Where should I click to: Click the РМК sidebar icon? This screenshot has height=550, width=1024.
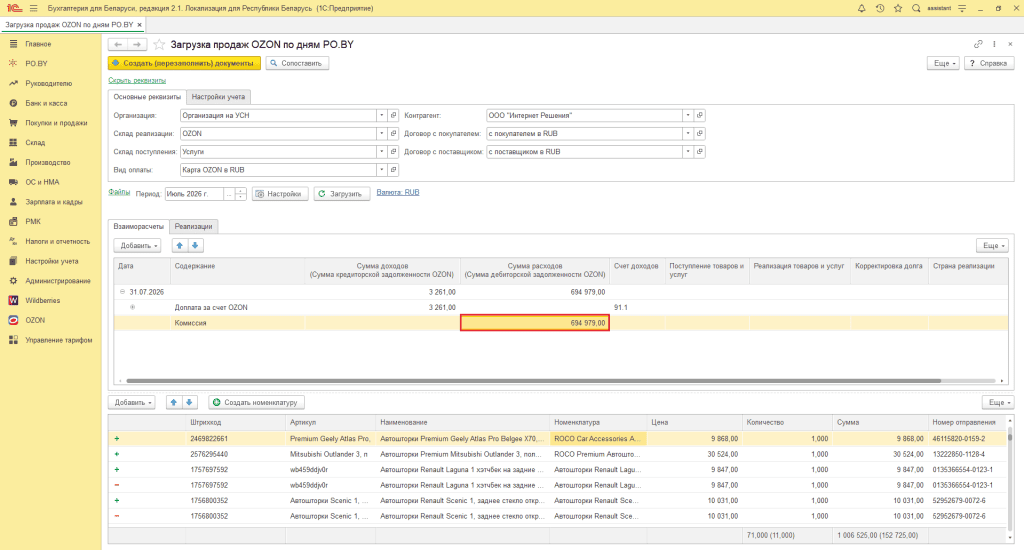coord(13,221)
